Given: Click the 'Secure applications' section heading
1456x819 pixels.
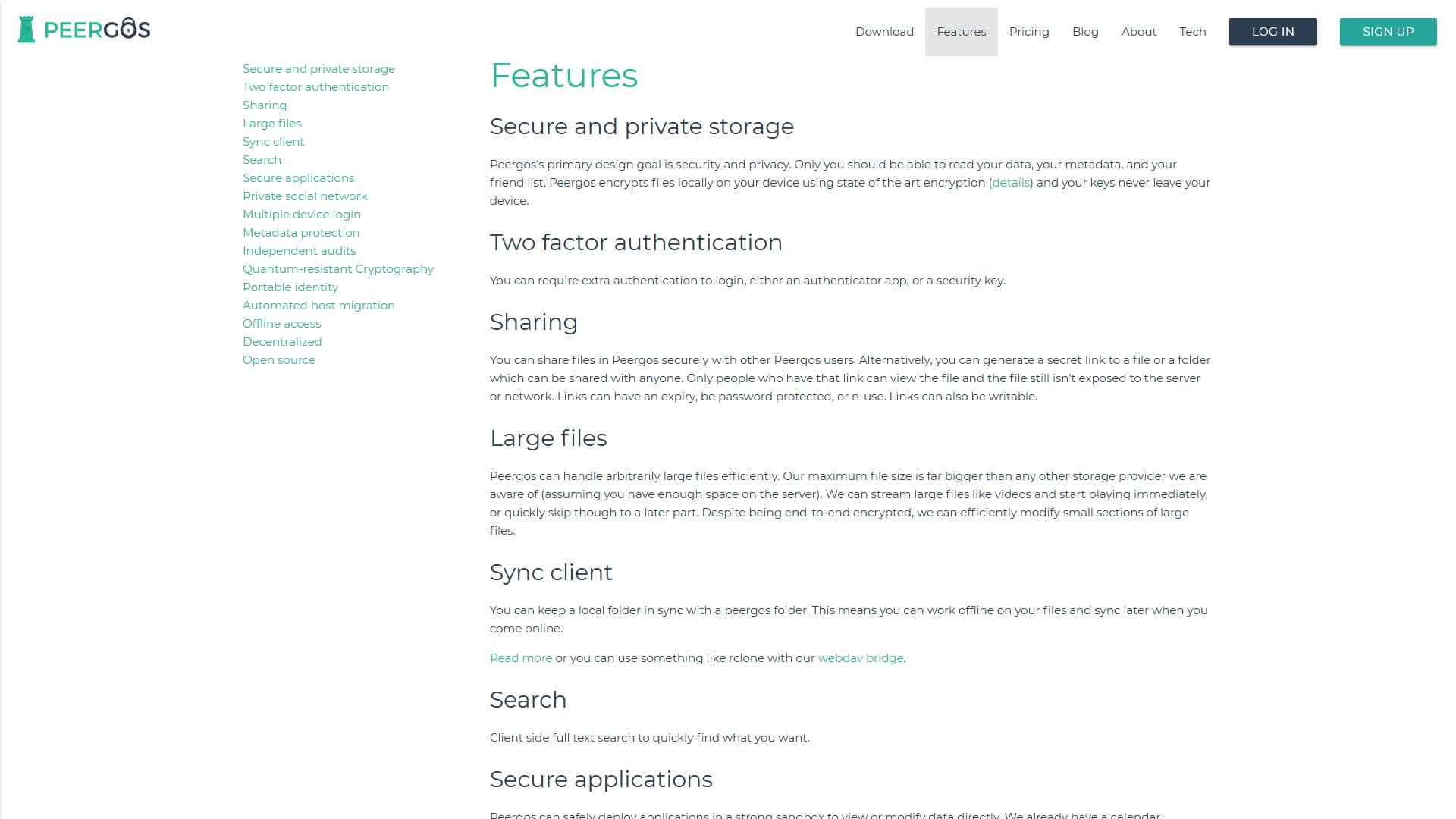Looking at the screenshot, I should (601, 780).
